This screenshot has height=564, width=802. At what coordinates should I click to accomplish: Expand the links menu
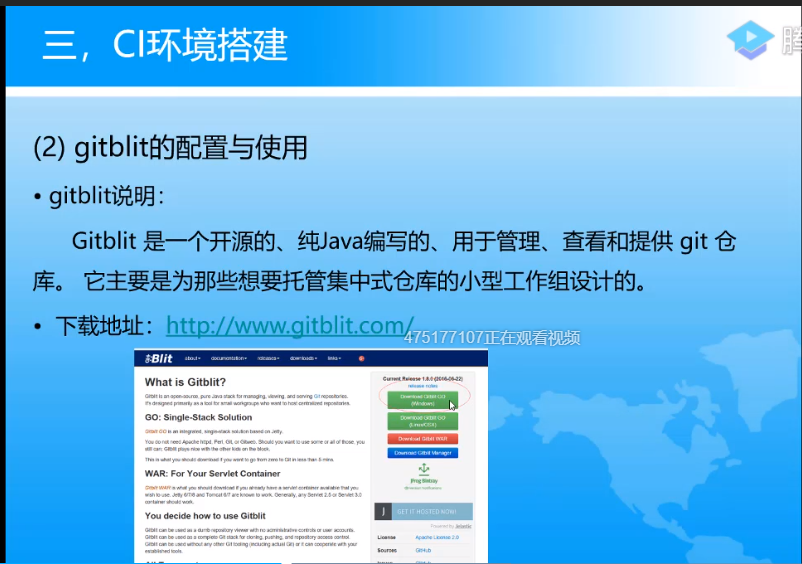[x=334, y=358]
